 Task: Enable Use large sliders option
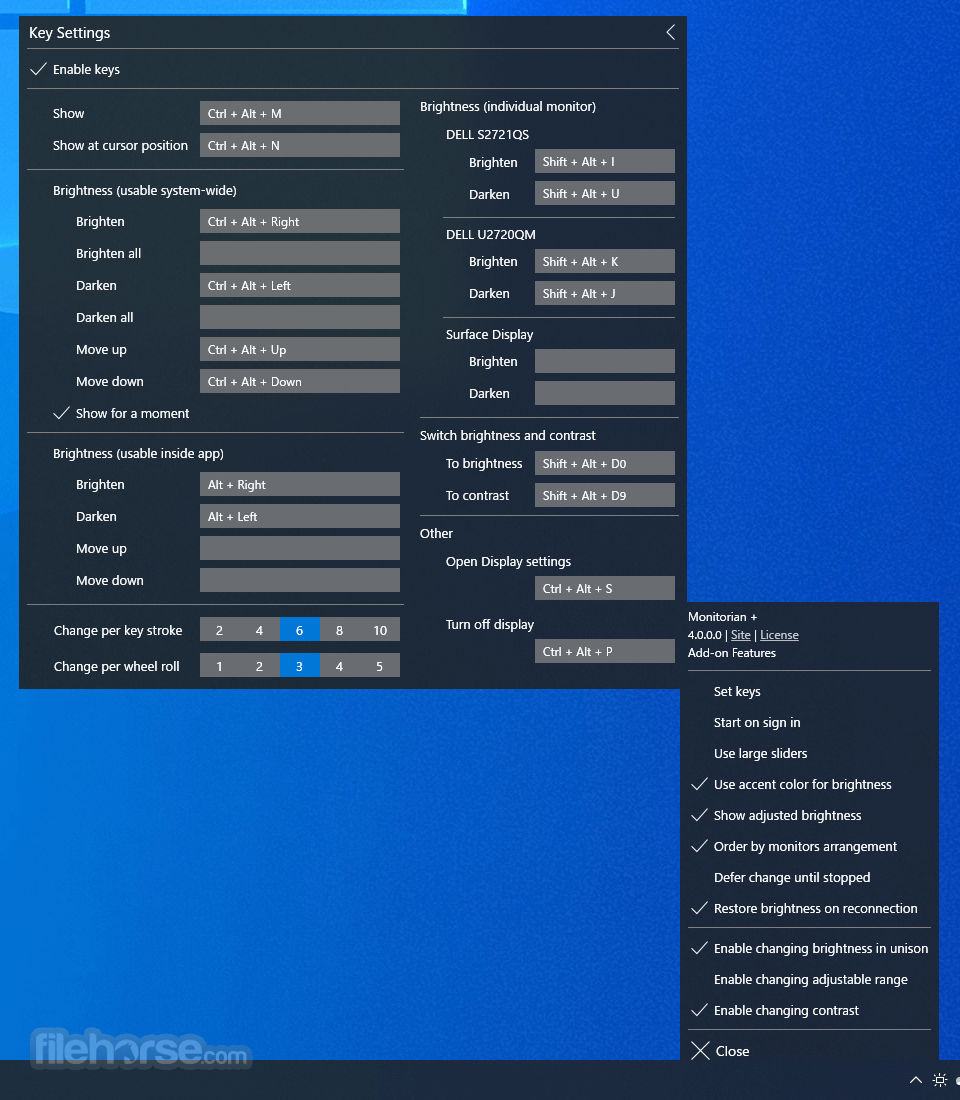coord(760,753)
